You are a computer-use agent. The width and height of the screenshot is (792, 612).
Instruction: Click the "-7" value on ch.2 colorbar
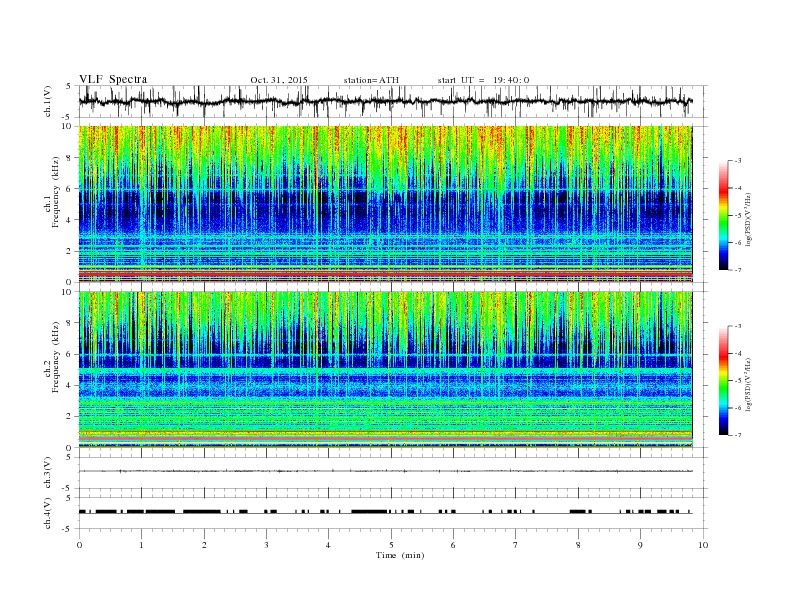pos(737,435)
